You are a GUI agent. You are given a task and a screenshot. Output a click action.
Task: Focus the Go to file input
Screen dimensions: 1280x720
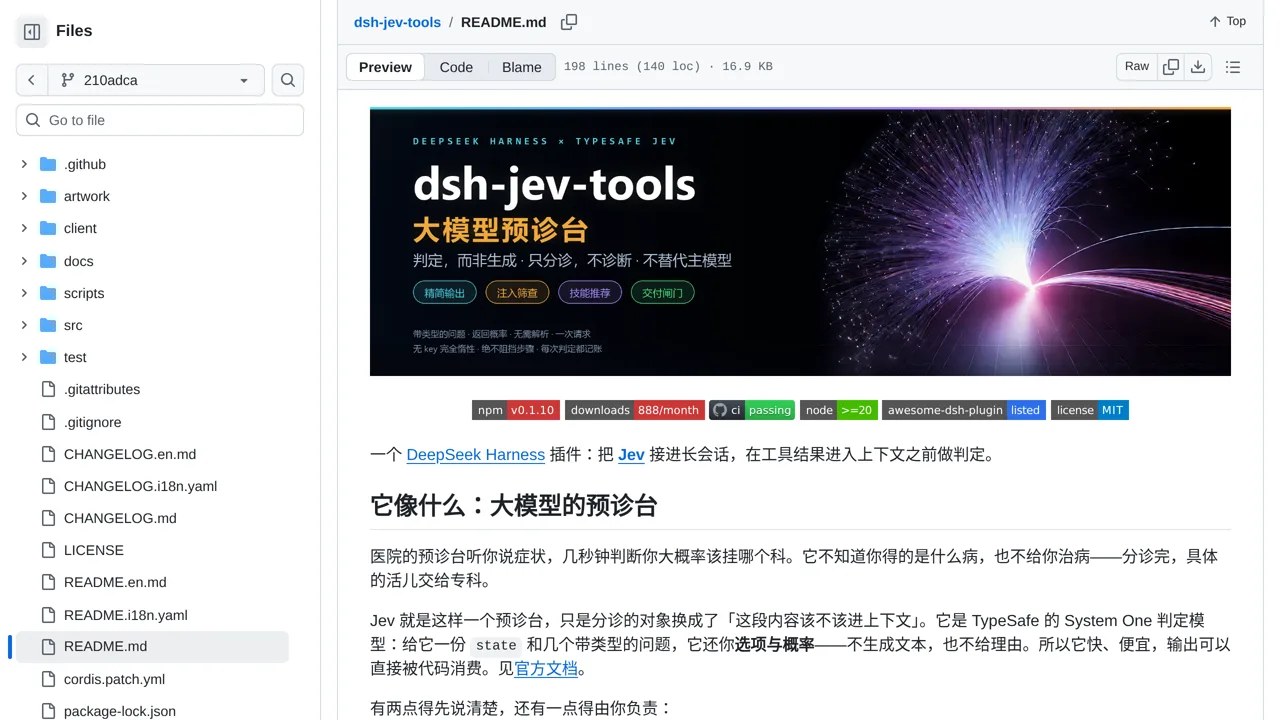coord(160,120)
